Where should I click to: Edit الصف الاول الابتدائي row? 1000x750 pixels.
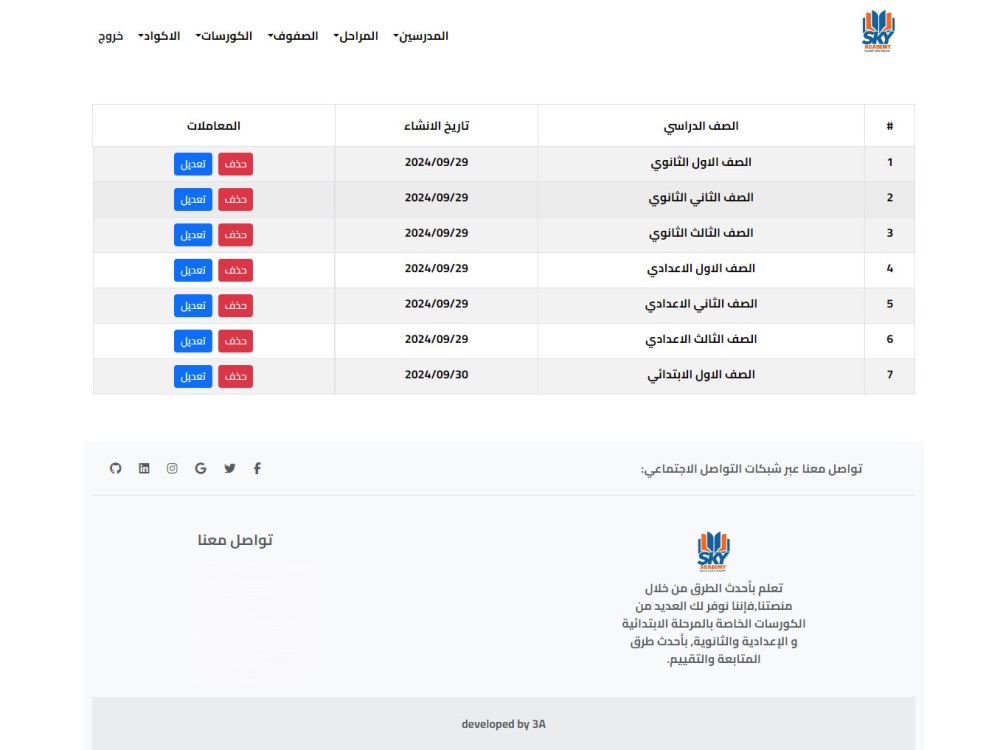click(x=193, y=376)
